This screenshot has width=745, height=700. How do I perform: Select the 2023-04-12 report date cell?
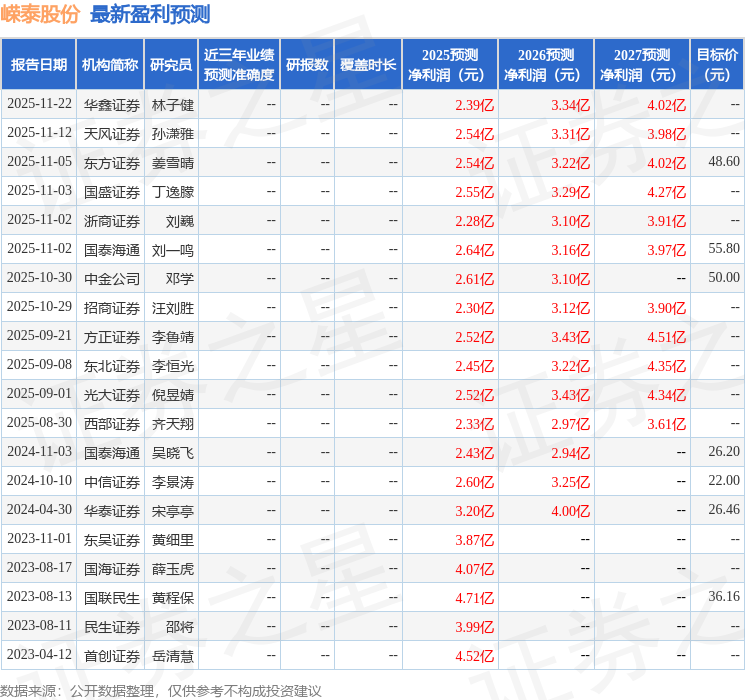pyautogui.click(x=39, y=656)
